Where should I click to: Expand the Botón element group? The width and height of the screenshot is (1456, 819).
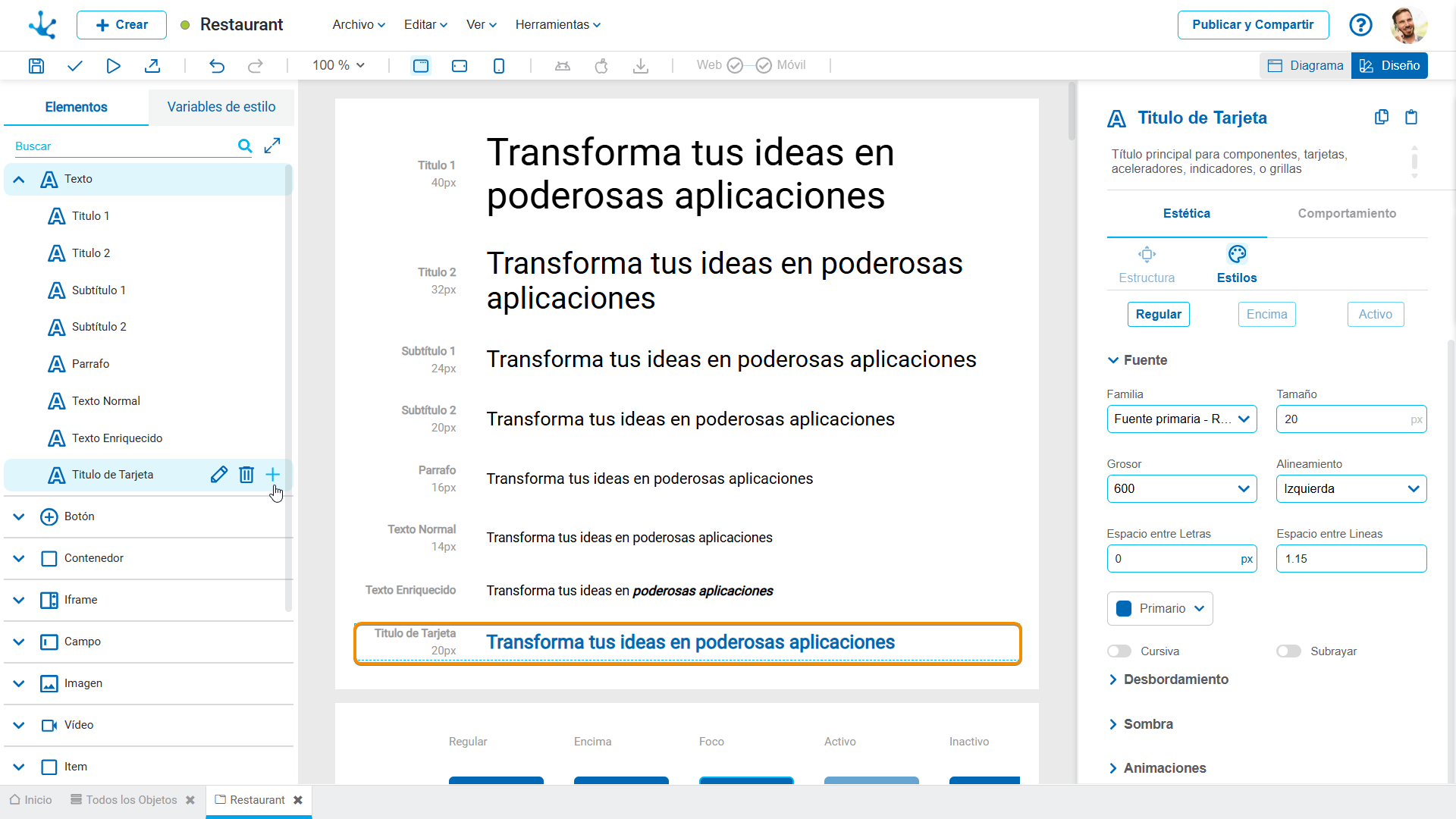(x=19, y=517)
